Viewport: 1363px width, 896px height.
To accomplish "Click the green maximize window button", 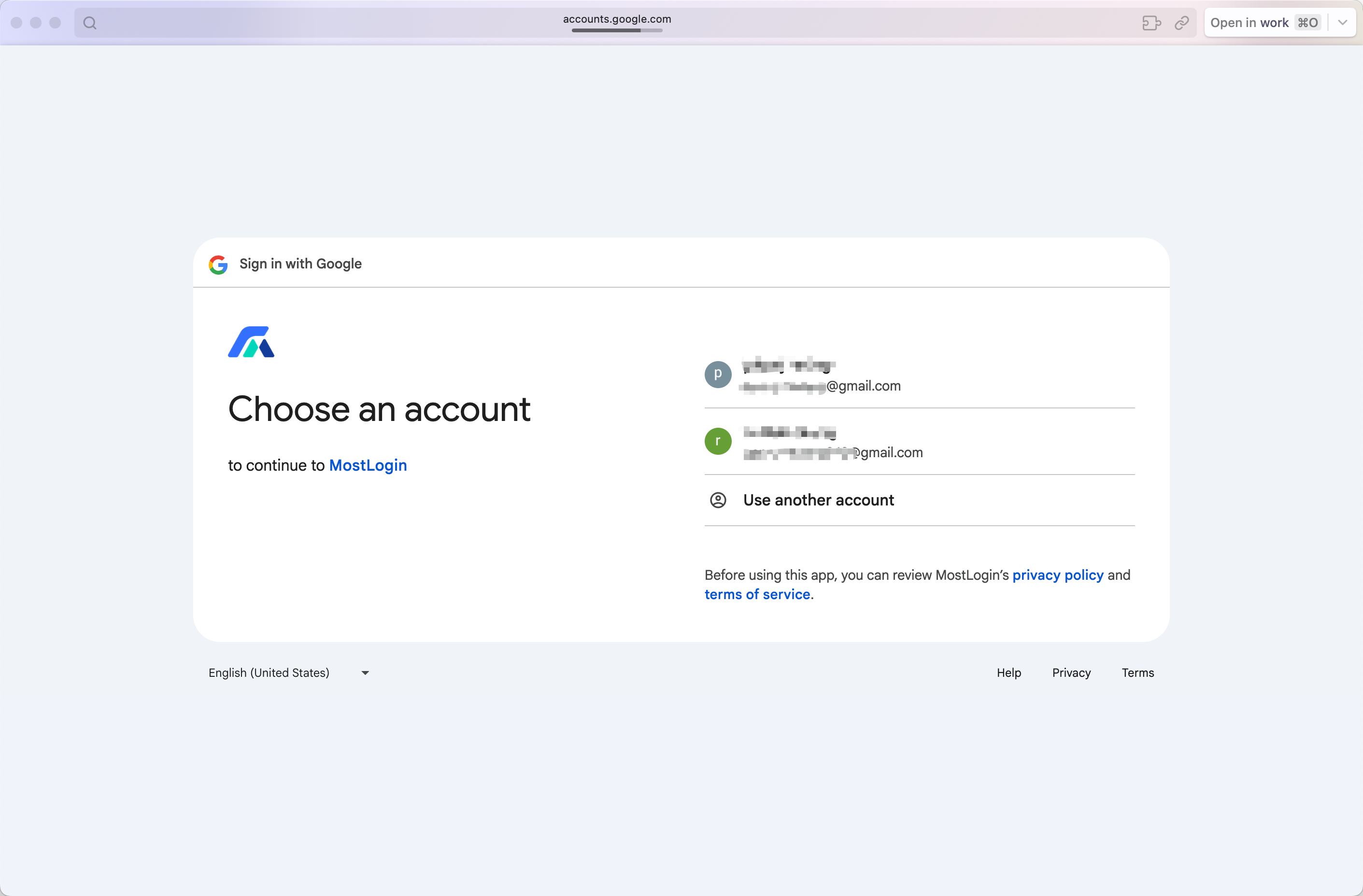I will coord(56,23).
